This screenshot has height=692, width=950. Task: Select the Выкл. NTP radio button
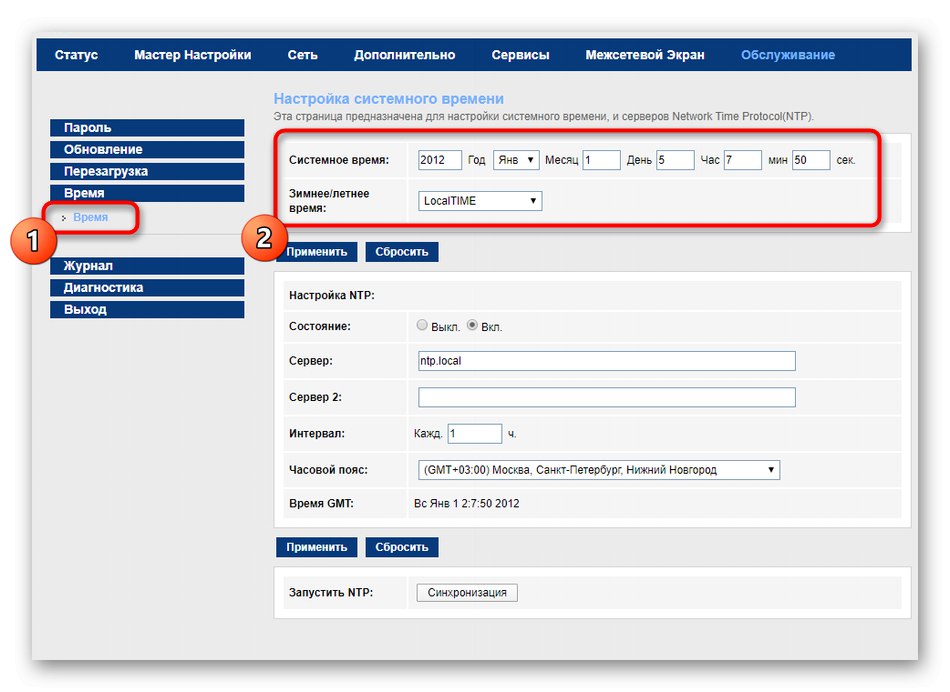coord(422,325)
